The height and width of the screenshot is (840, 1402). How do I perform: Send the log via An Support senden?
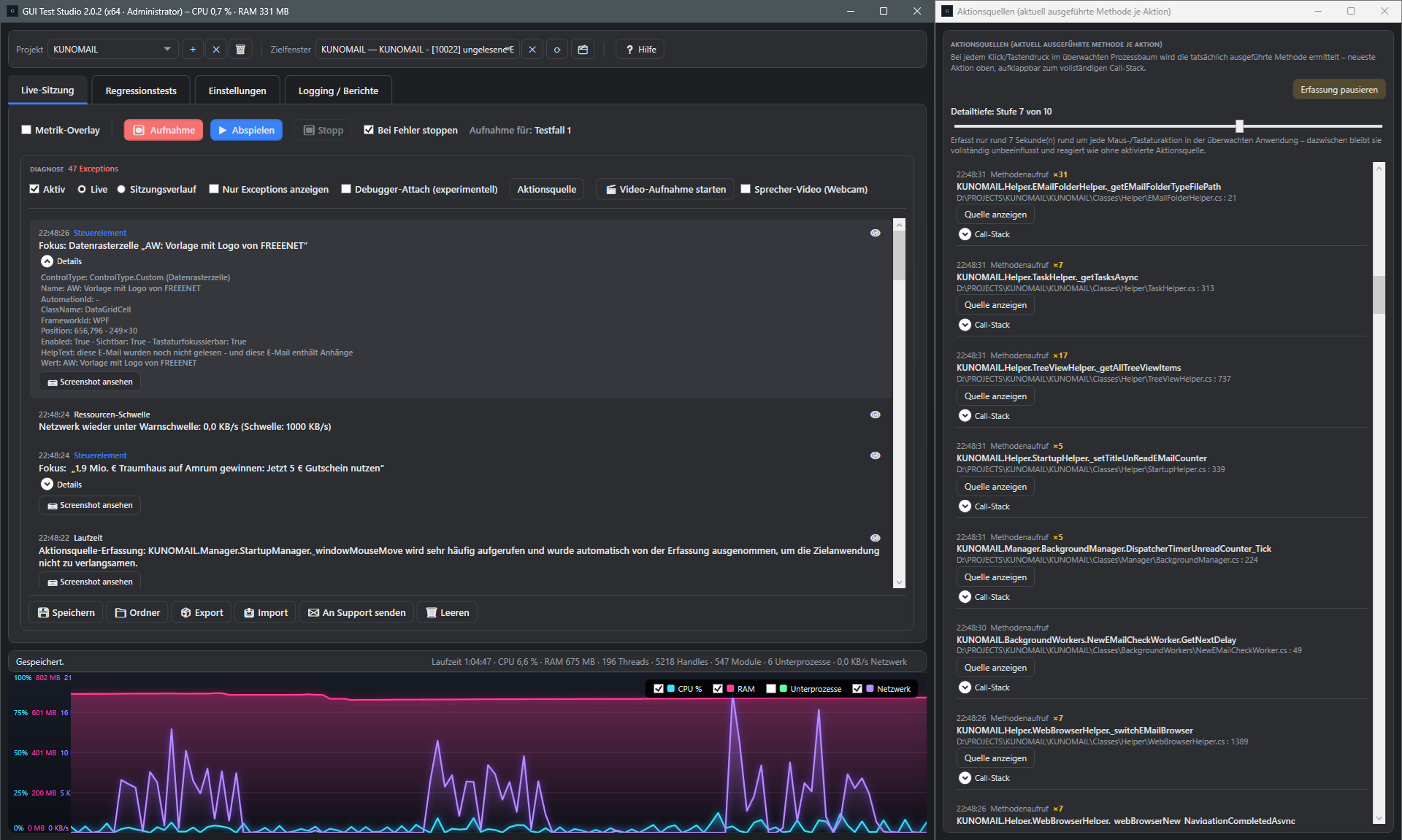(x=357, y=612)
